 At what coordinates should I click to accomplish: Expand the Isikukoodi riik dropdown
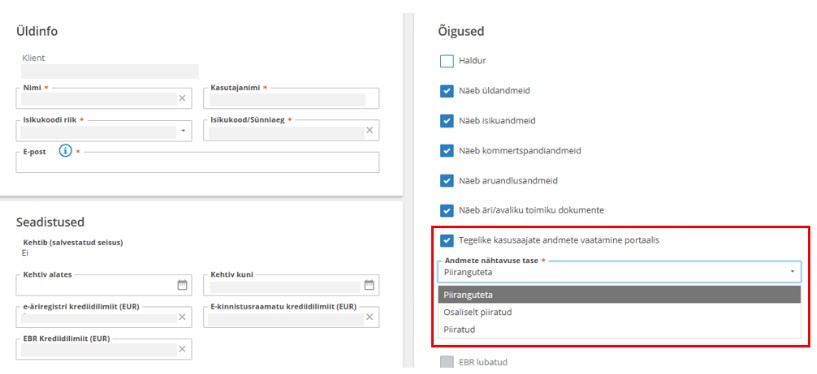(183, 131)
